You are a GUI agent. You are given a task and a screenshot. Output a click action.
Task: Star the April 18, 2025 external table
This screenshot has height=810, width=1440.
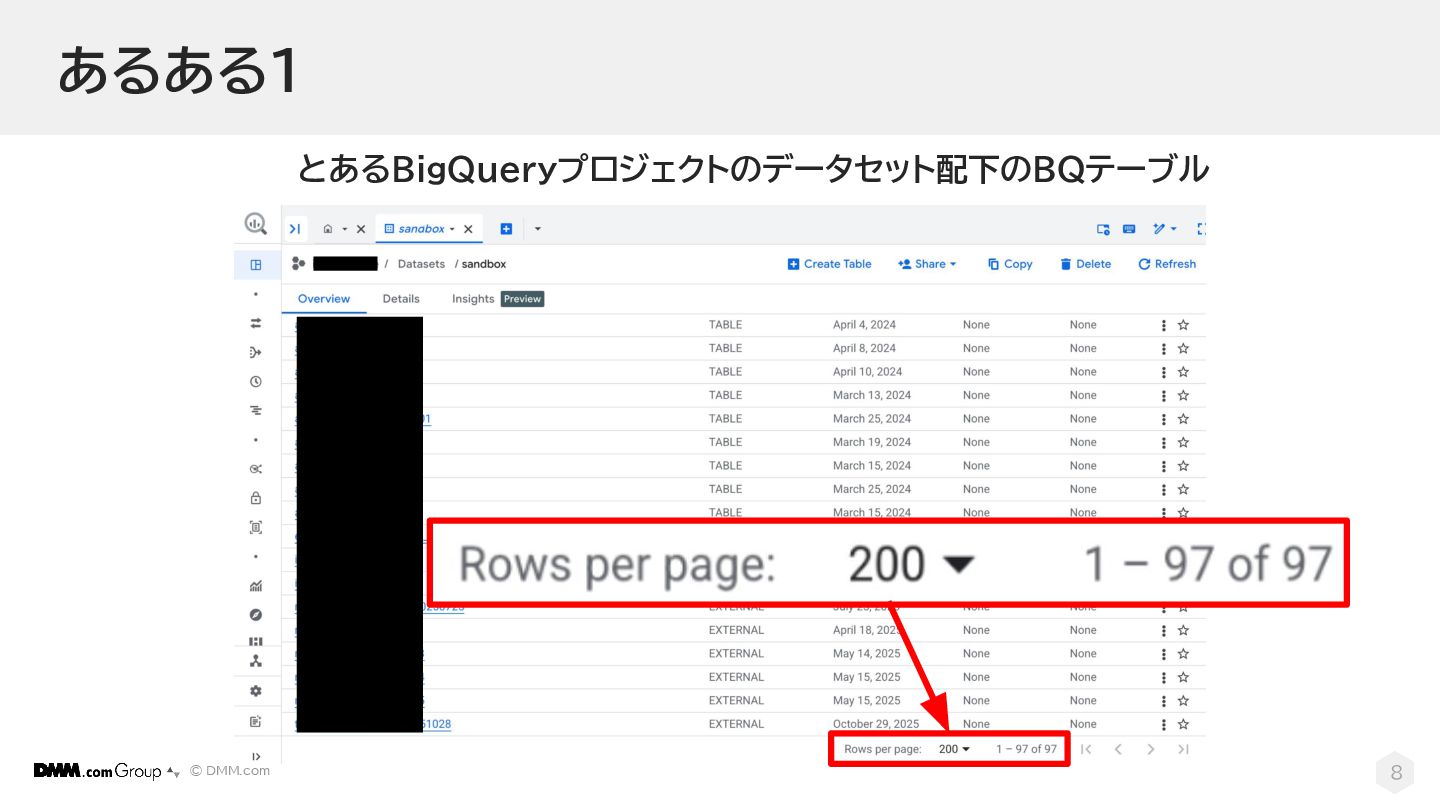pyautogui.click(x=1183, y=630)
